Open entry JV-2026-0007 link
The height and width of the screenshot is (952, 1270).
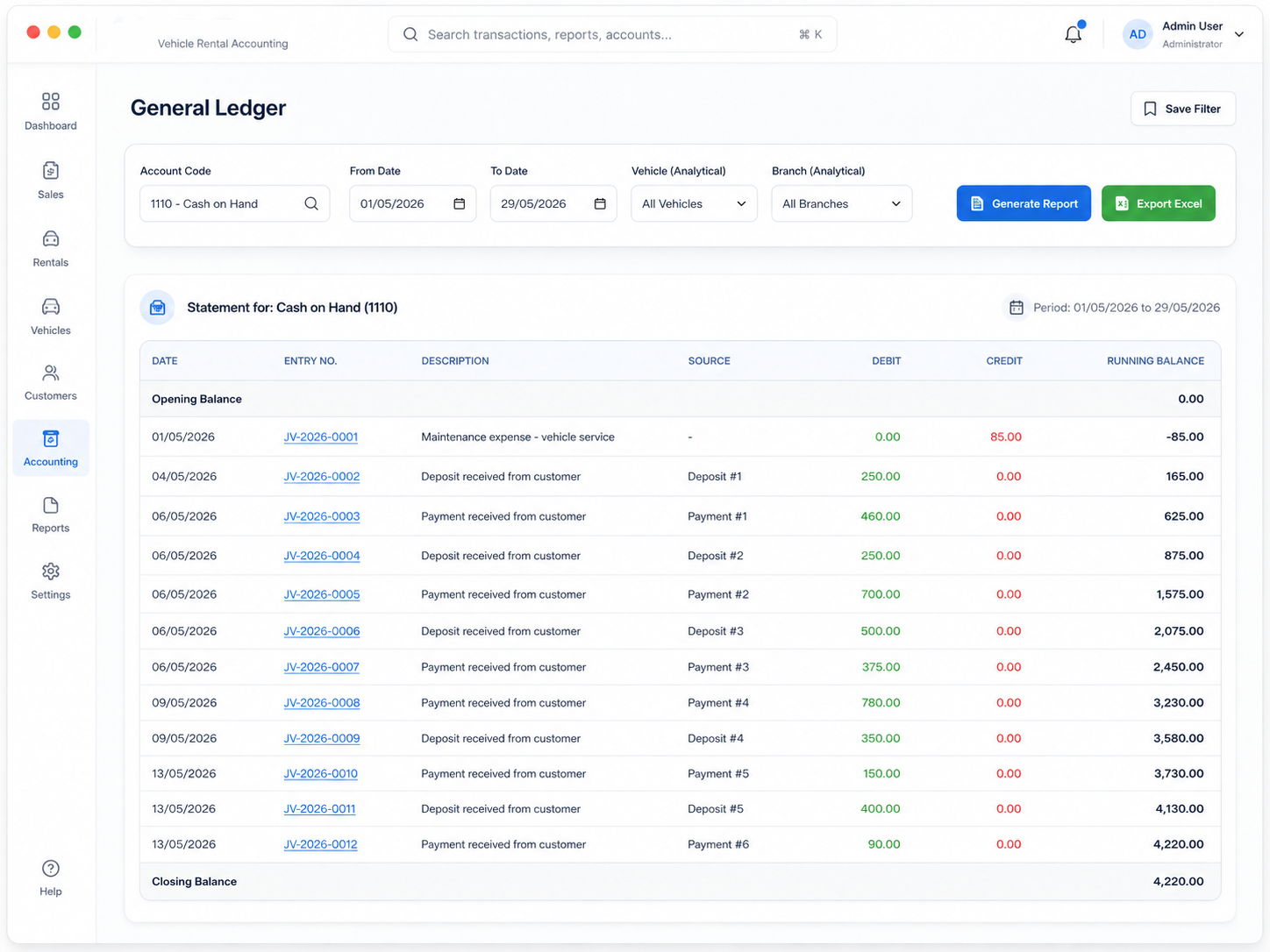pyautogui.click(x=322, y=667)
